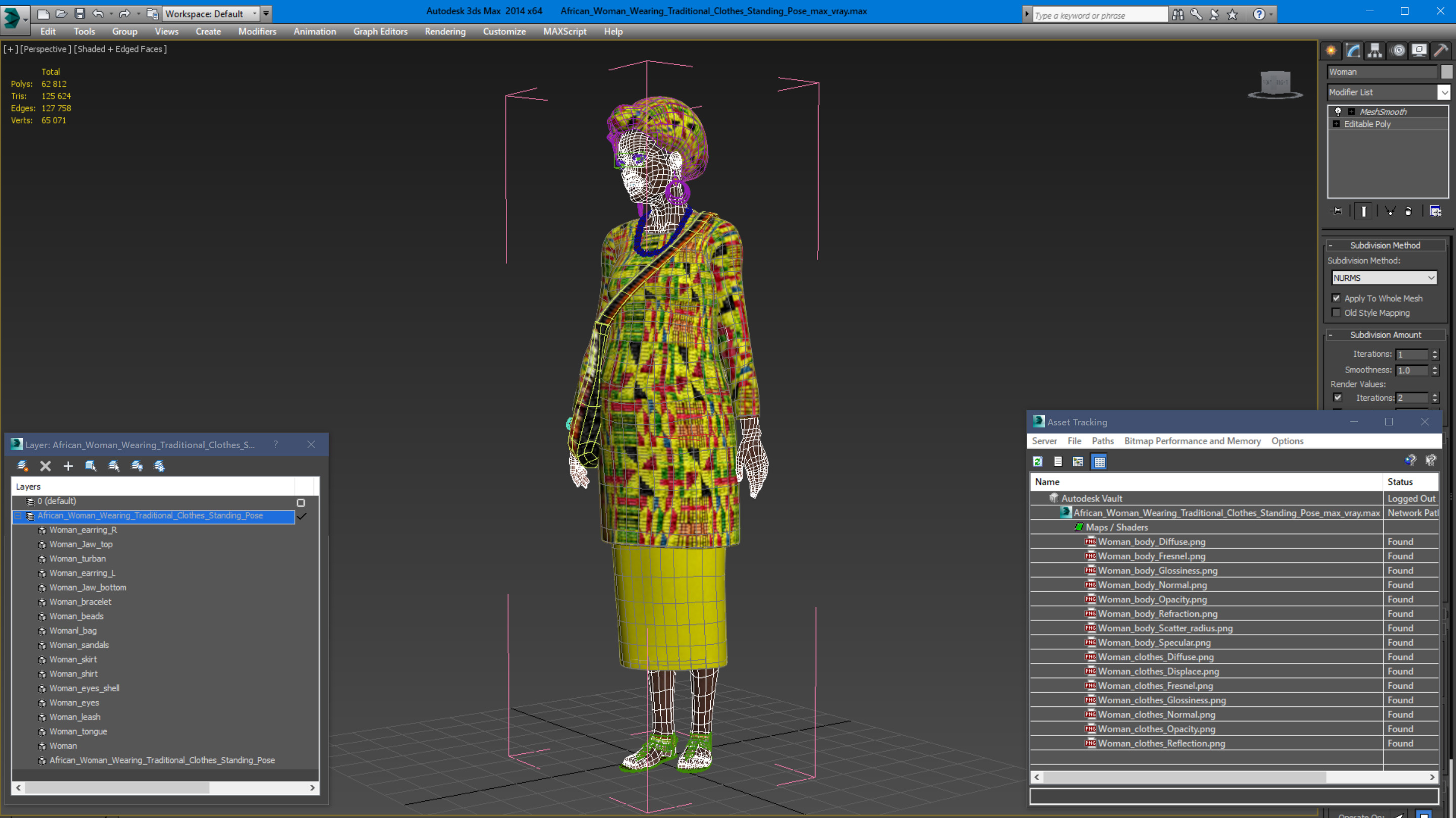The image size is (1456, 818).
Task: Open quick access toolbar customize arrow
Action: pyautogui.click(x=266, y=14)
